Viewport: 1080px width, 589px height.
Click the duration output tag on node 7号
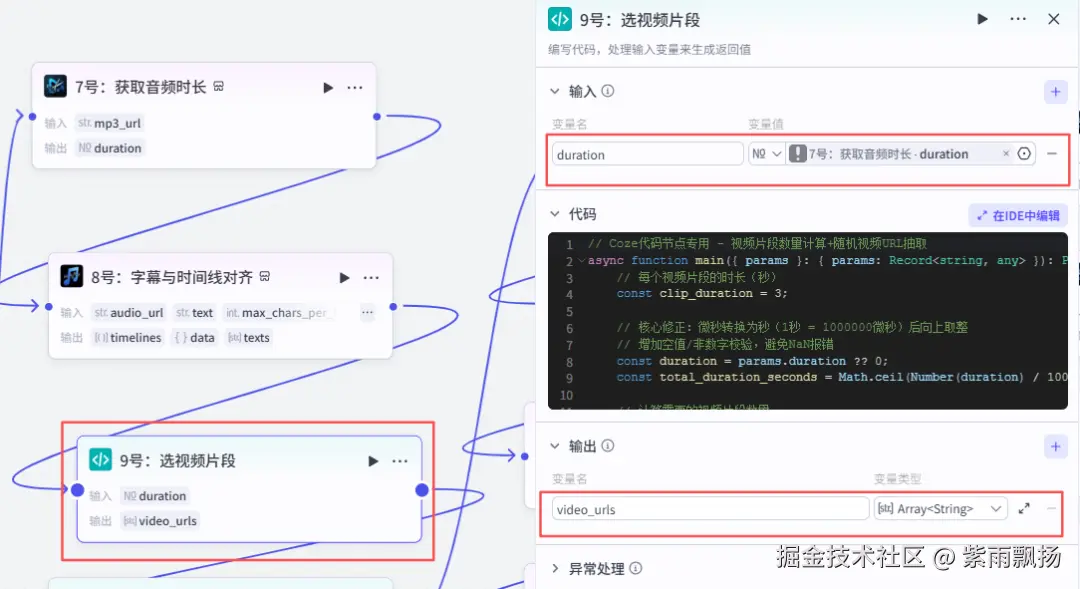pyautogui.click(x=110, y=148)
